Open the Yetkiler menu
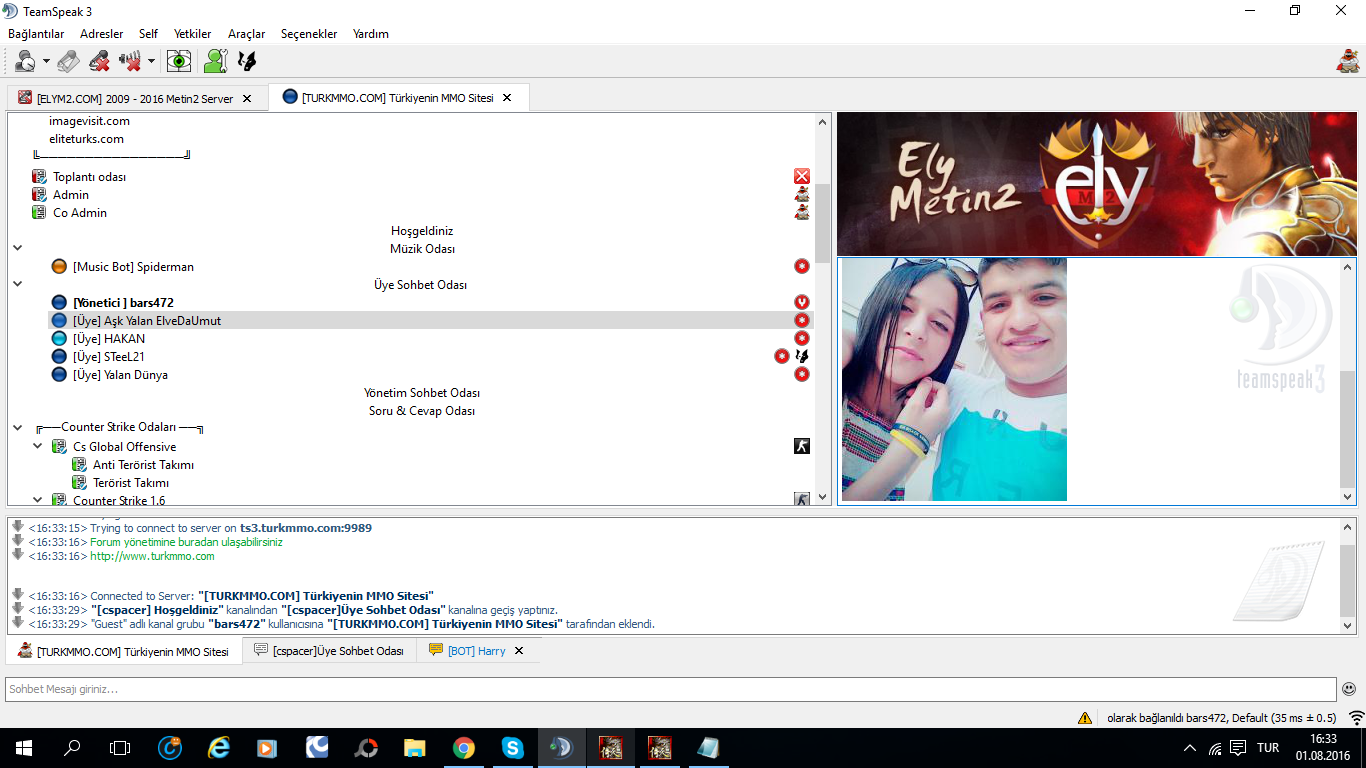The width and height of the screenshot is (1366, 768). coord(193,34)
